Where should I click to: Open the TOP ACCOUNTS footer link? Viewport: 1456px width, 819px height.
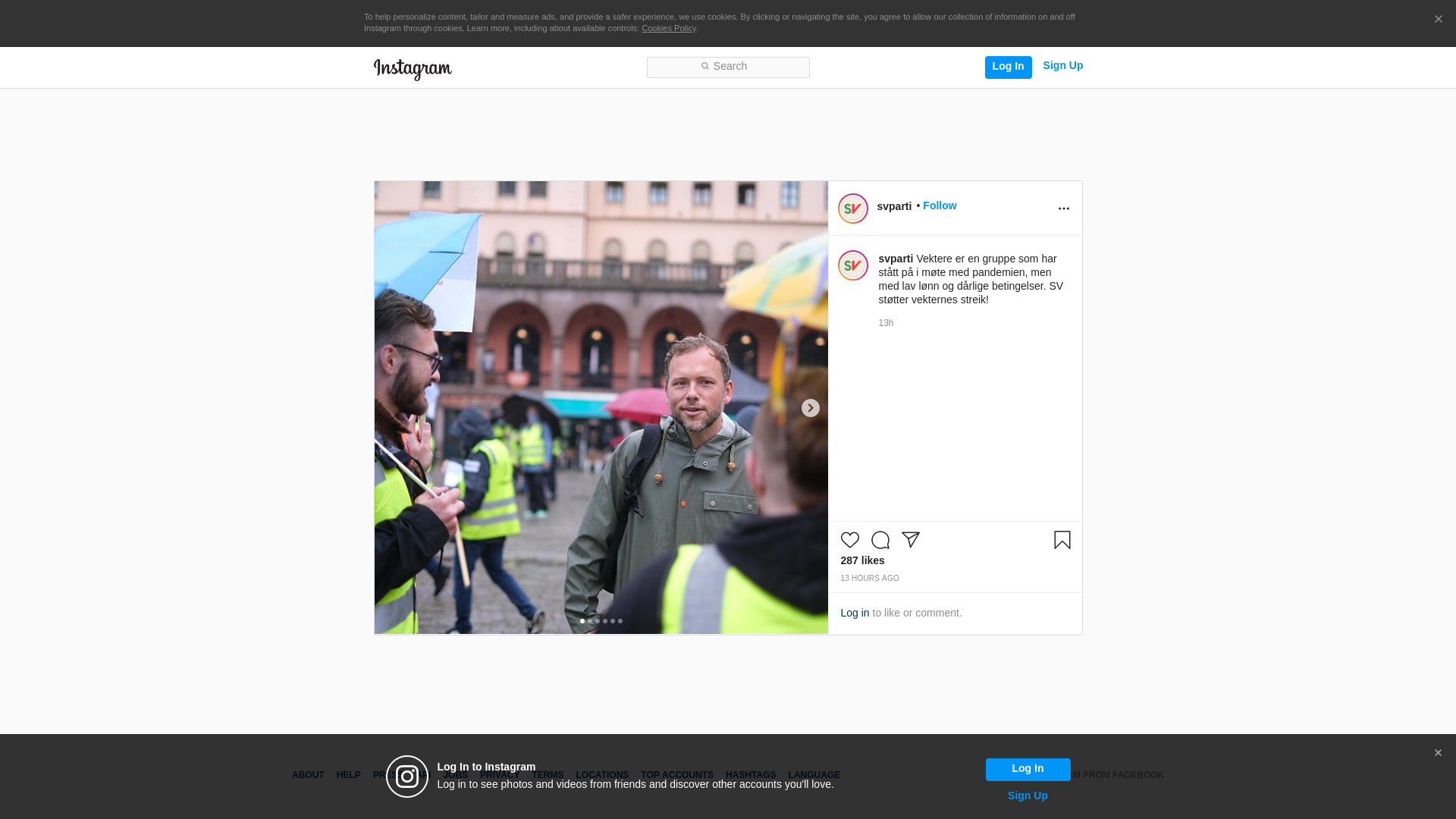click(x=677, y=776)
